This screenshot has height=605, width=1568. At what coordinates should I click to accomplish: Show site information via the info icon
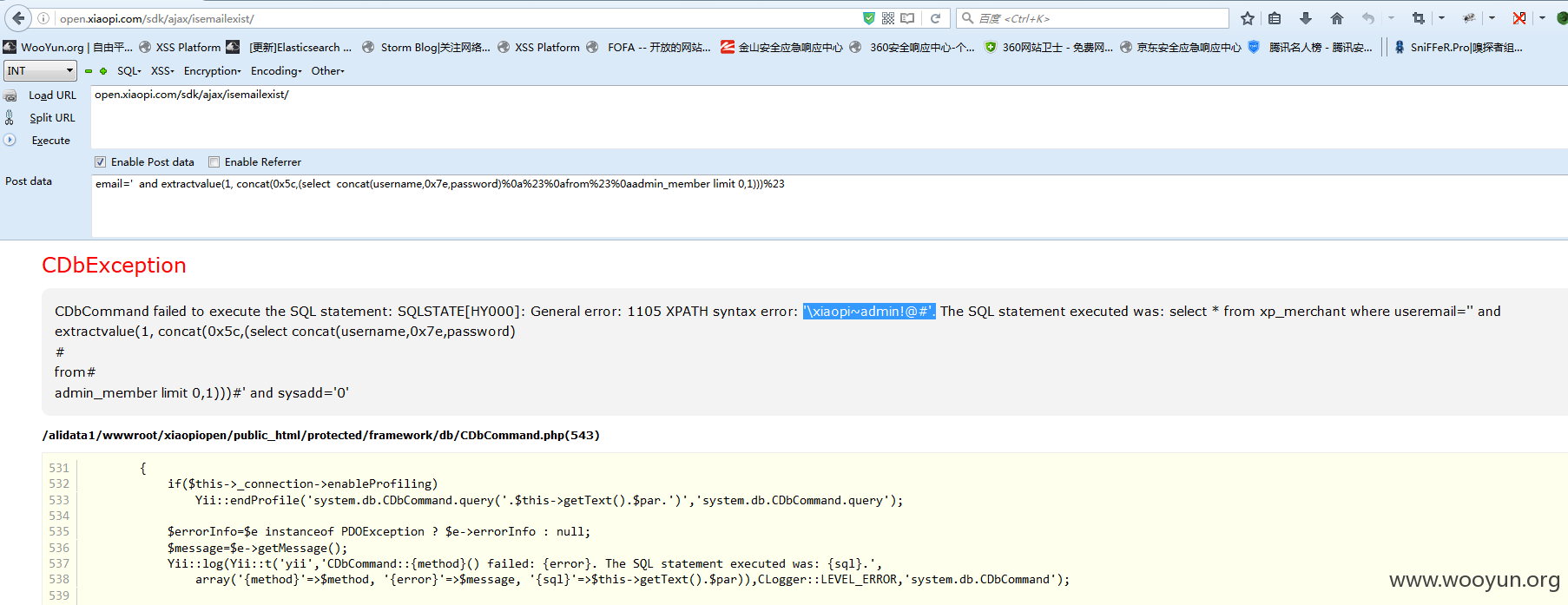(x=43, y=18)
